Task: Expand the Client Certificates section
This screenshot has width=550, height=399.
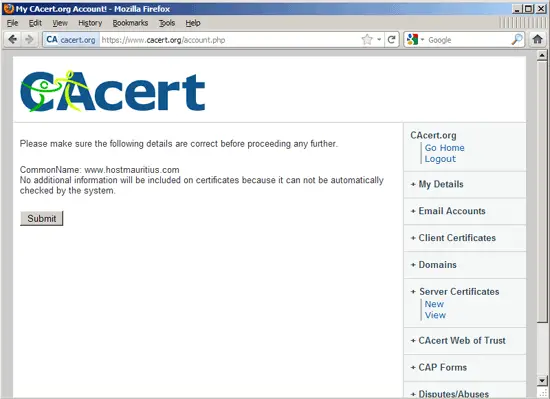Action: [x=453, y=238]
